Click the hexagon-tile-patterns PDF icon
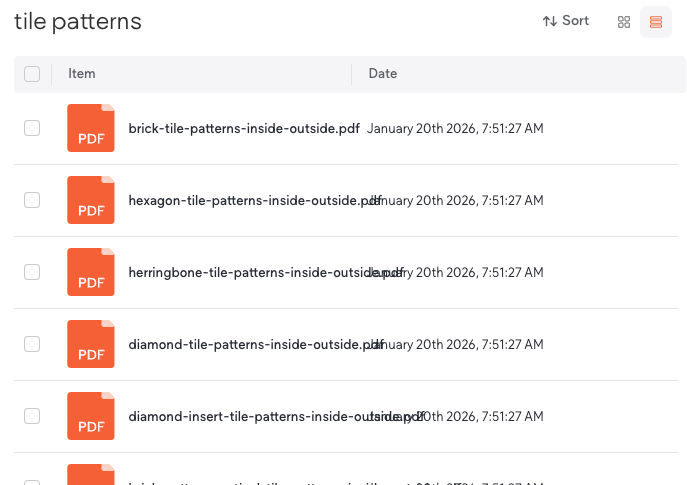Screen dimensions: 687x485 91,200
